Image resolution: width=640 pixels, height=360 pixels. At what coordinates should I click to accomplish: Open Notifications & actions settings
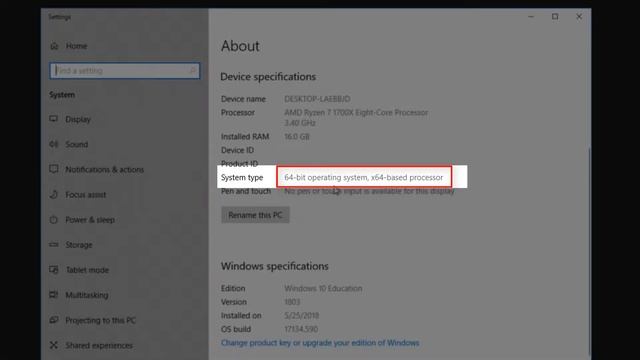coord(104,169)
